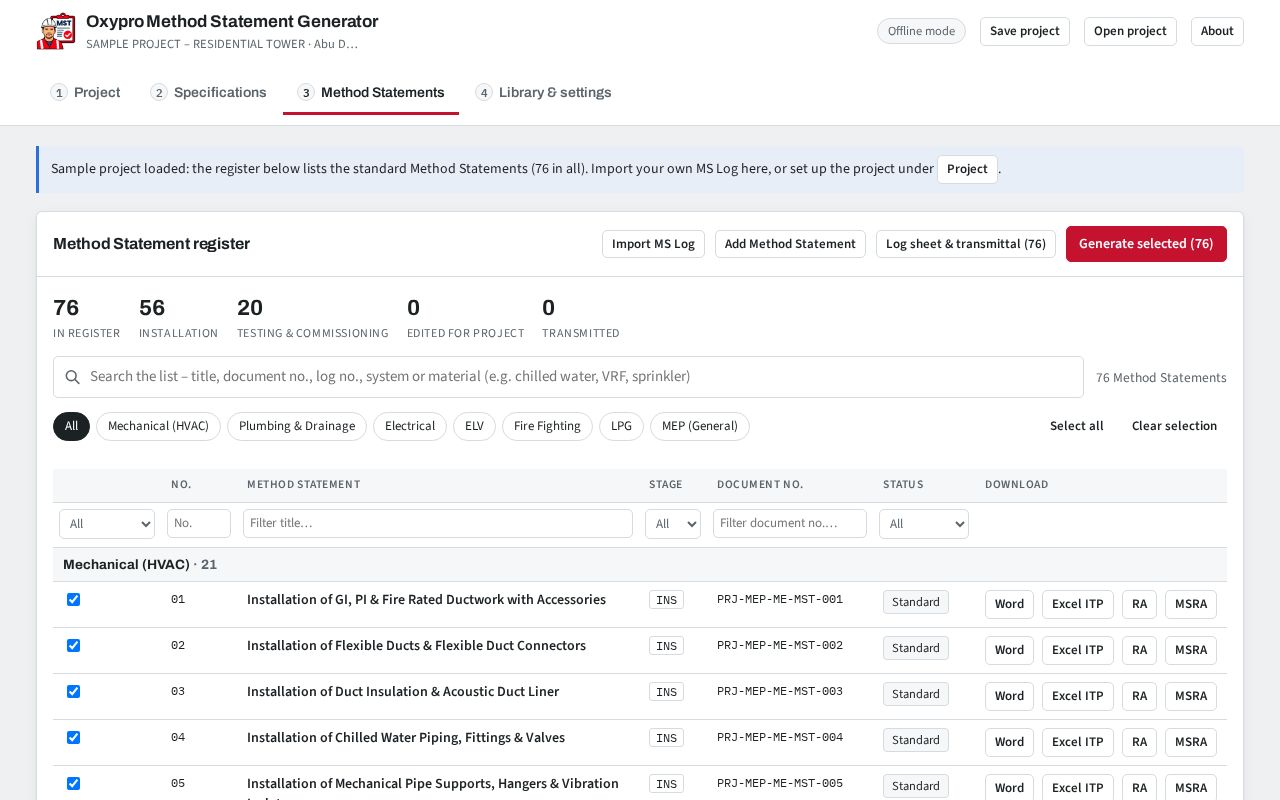Image resolution: width=1280 pixels, height=800 pixels.
Task: Click Save project button
Action: coord(1025,31)
